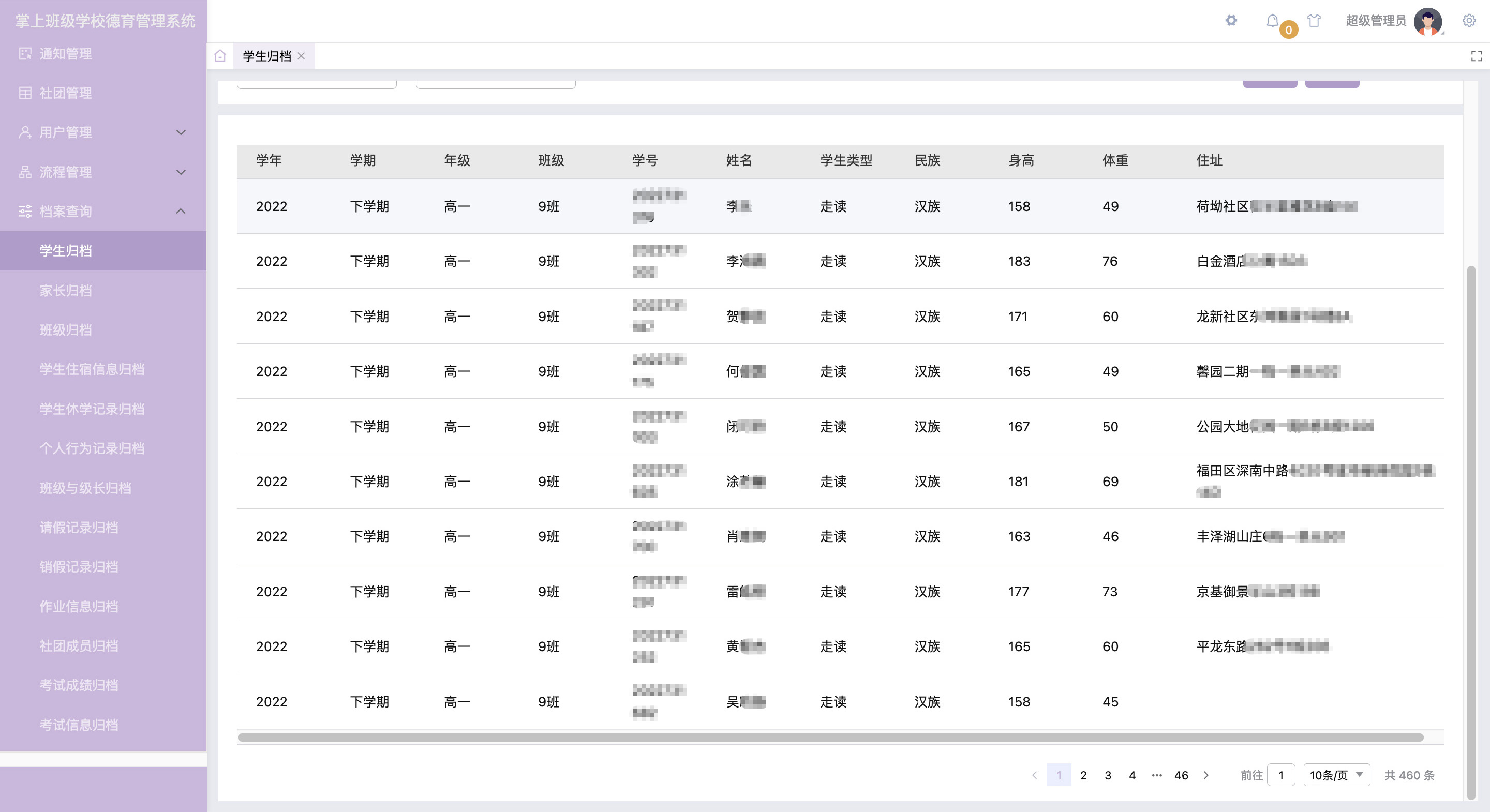Click the 学生类型 column header
This screenshot has height=812, width=1490.
tap(846, 161)
